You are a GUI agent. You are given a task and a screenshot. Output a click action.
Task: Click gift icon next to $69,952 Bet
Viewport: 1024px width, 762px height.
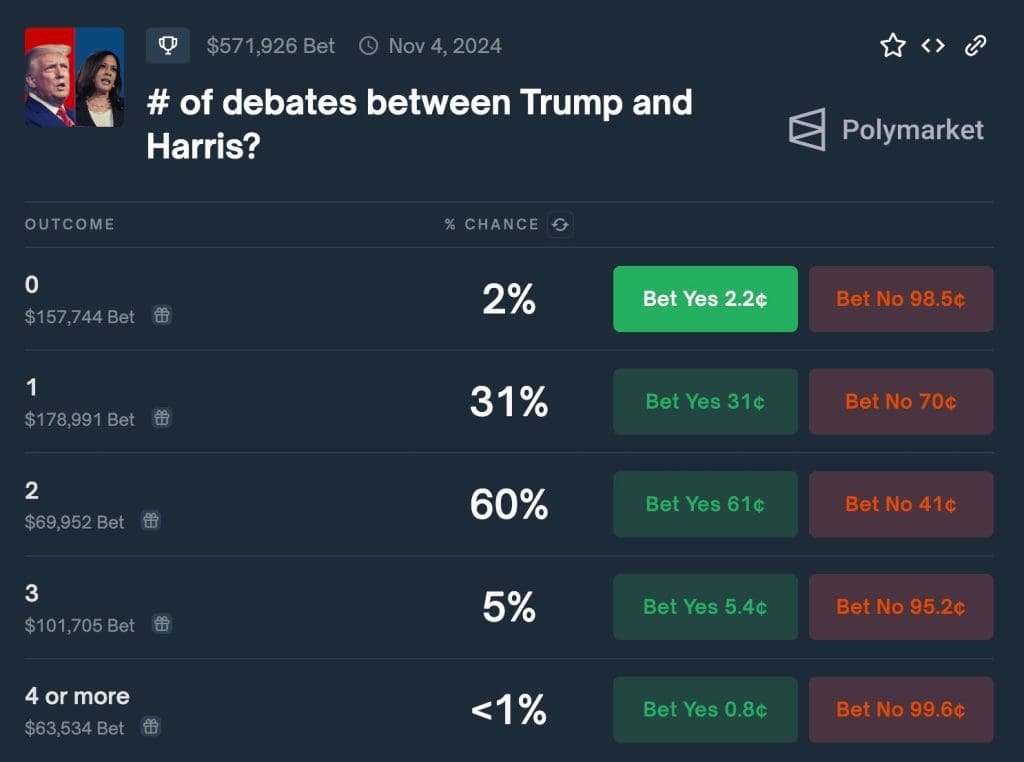(x=151, y=521)
